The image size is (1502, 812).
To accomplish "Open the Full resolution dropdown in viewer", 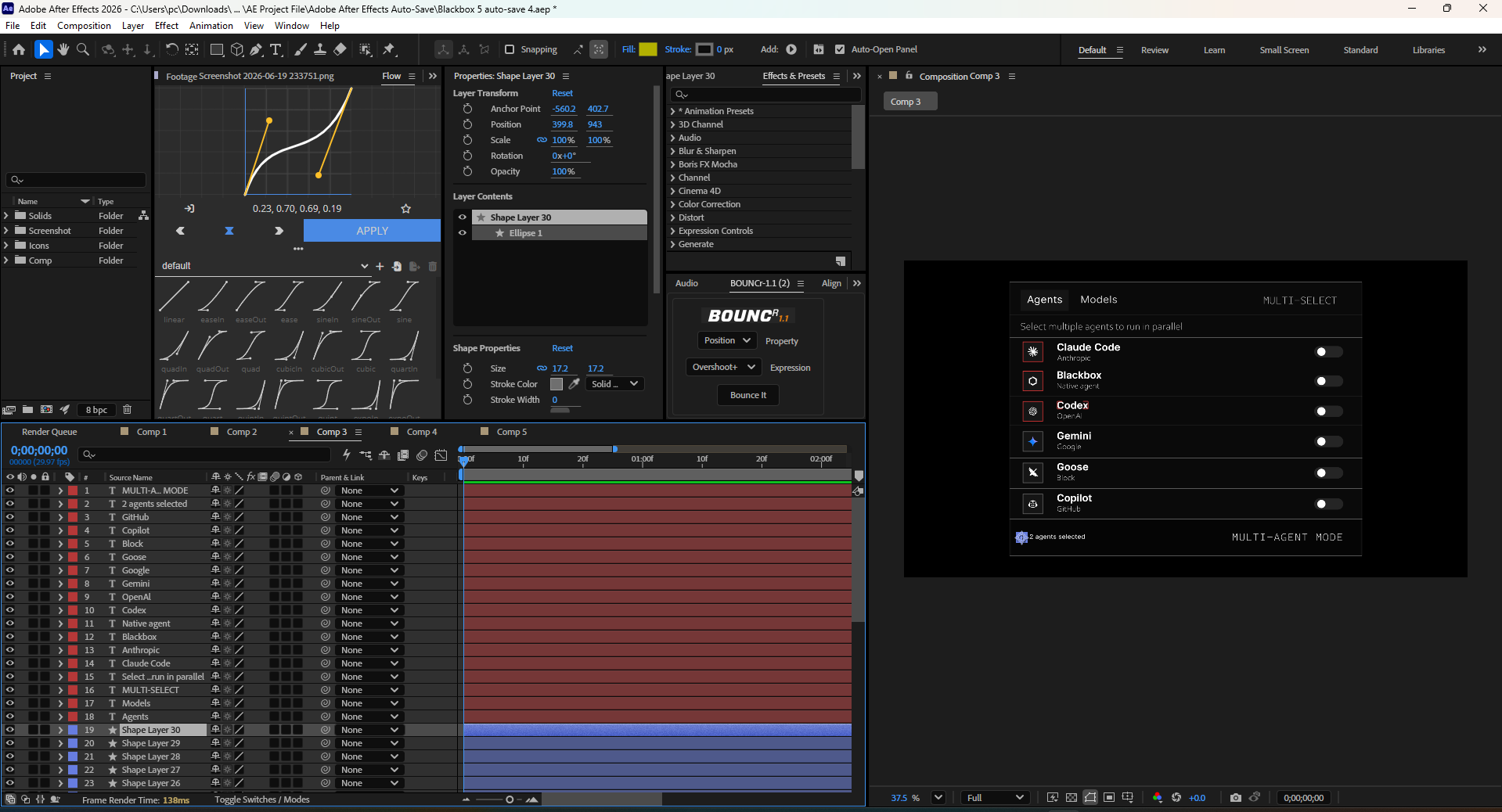I will pyautogui.click(x=995, y=798).
